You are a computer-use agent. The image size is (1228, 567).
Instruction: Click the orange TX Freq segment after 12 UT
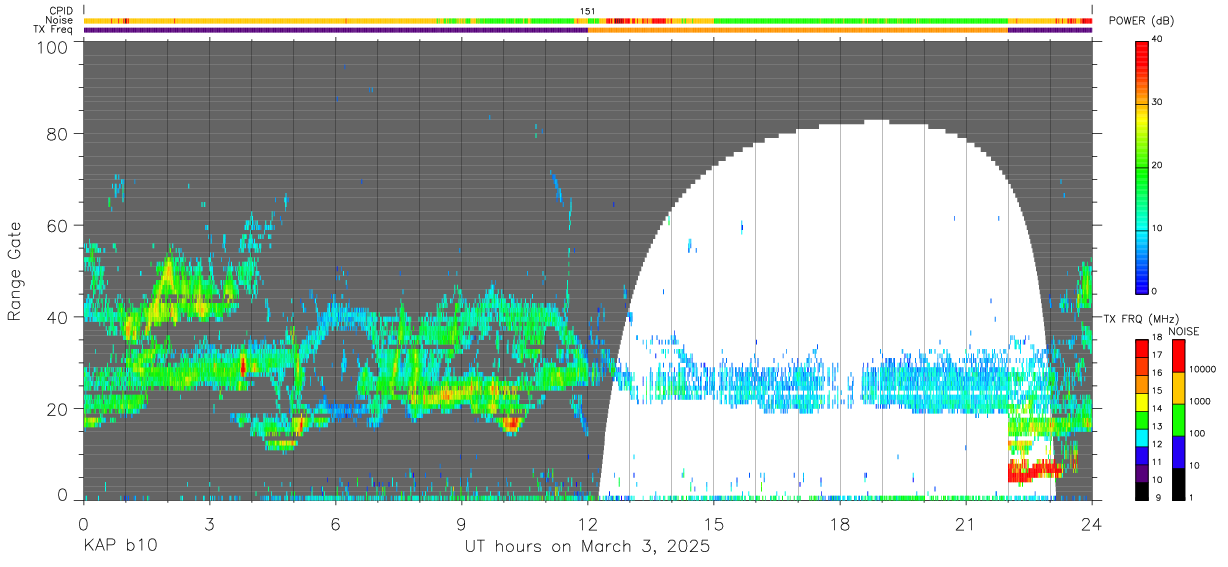tap(797, 30)
